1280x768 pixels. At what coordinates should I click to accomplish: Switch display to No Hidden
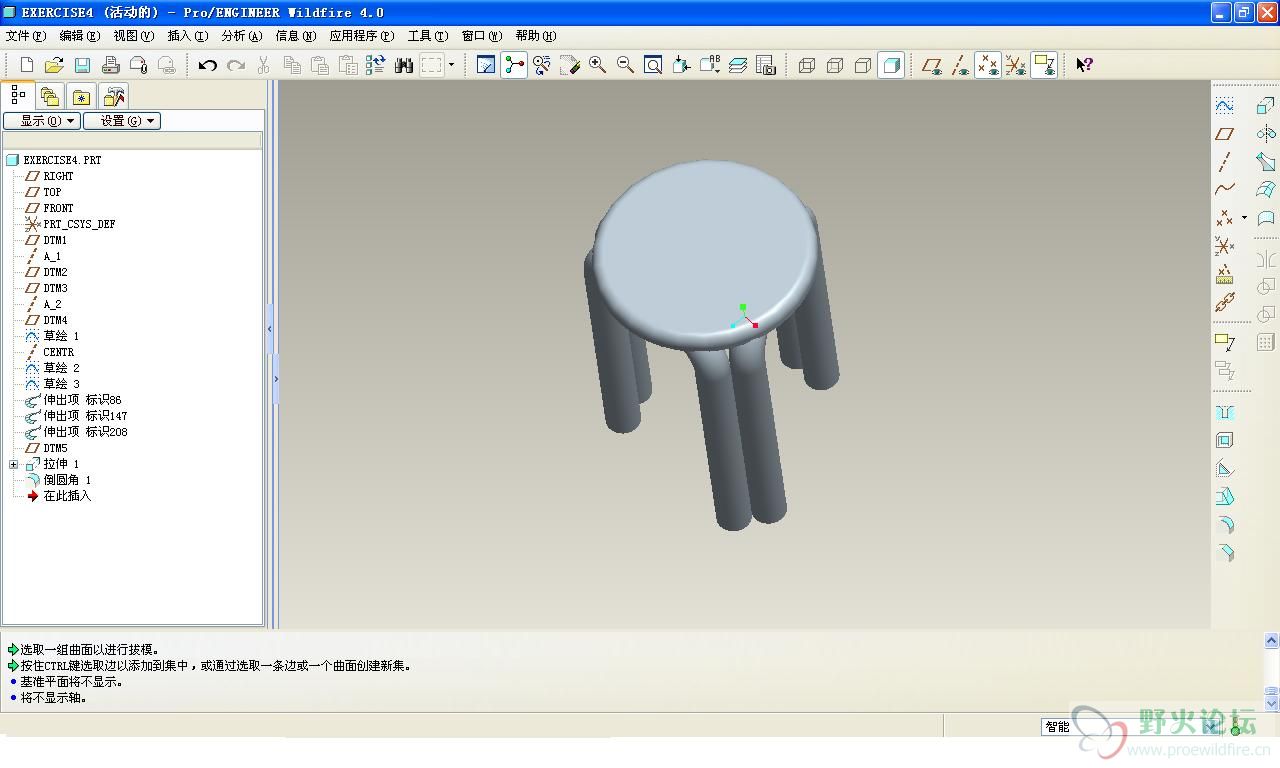pos(863,65)
